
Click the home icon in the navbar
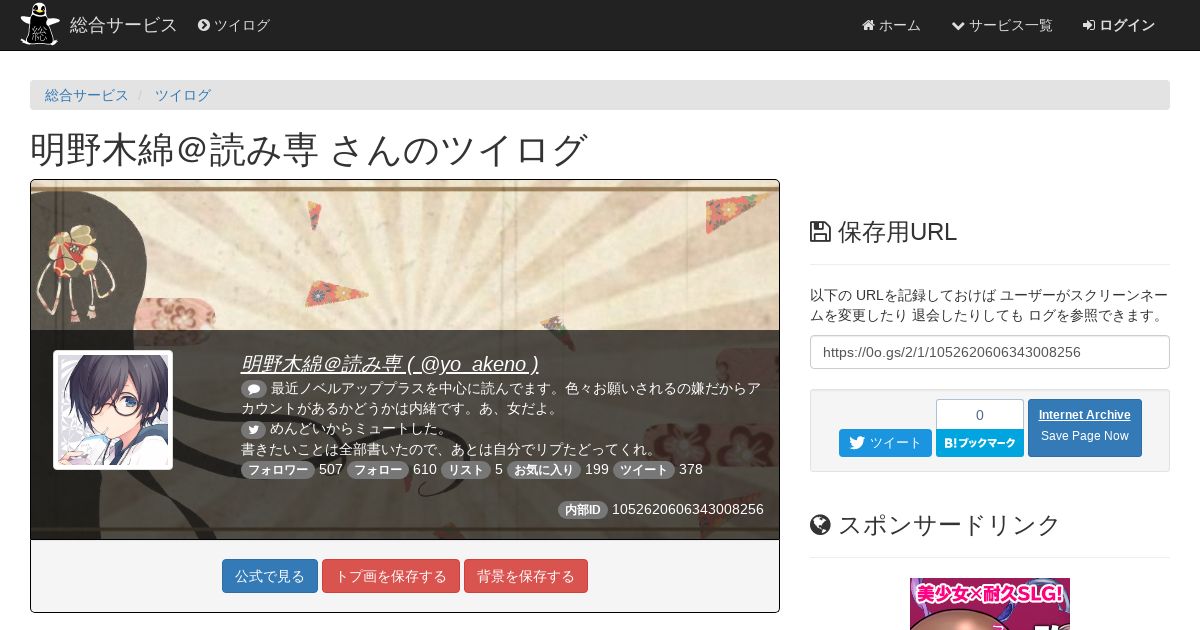click(868, 25)
